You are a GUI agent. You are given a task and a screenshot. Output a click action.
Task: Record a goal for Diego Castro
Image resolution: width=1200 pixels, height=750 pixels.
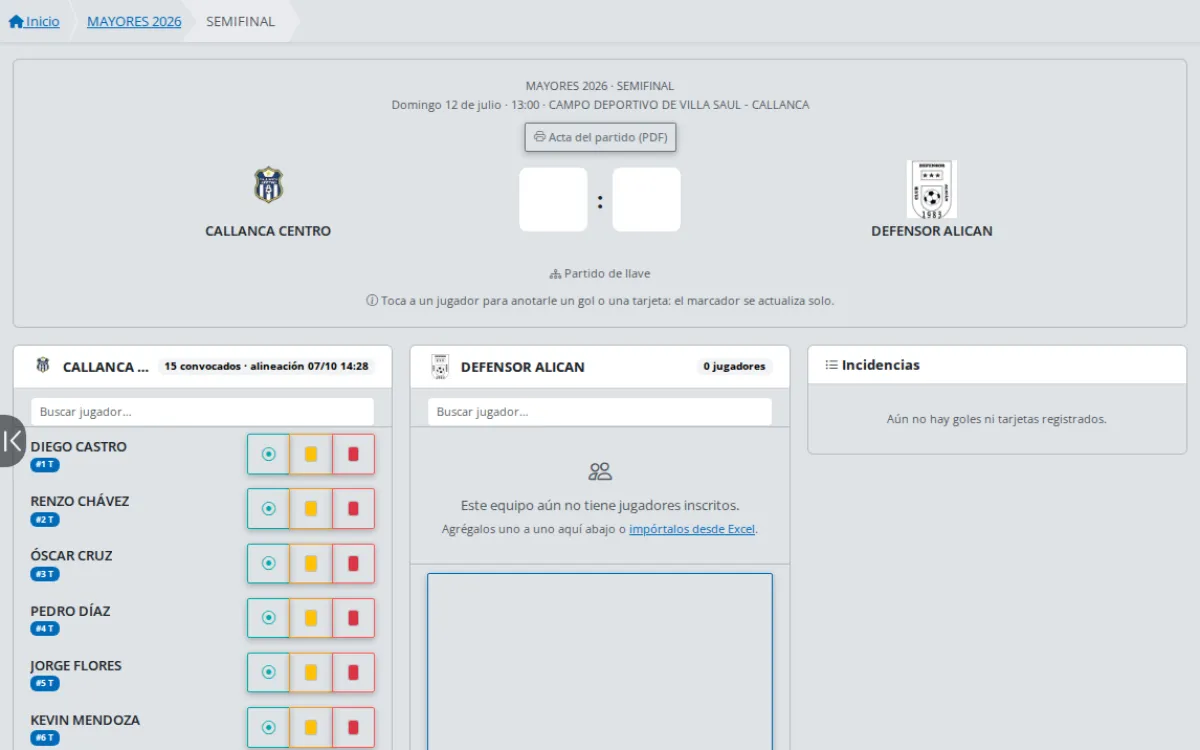pyautogui.click(x=268, y=454)
